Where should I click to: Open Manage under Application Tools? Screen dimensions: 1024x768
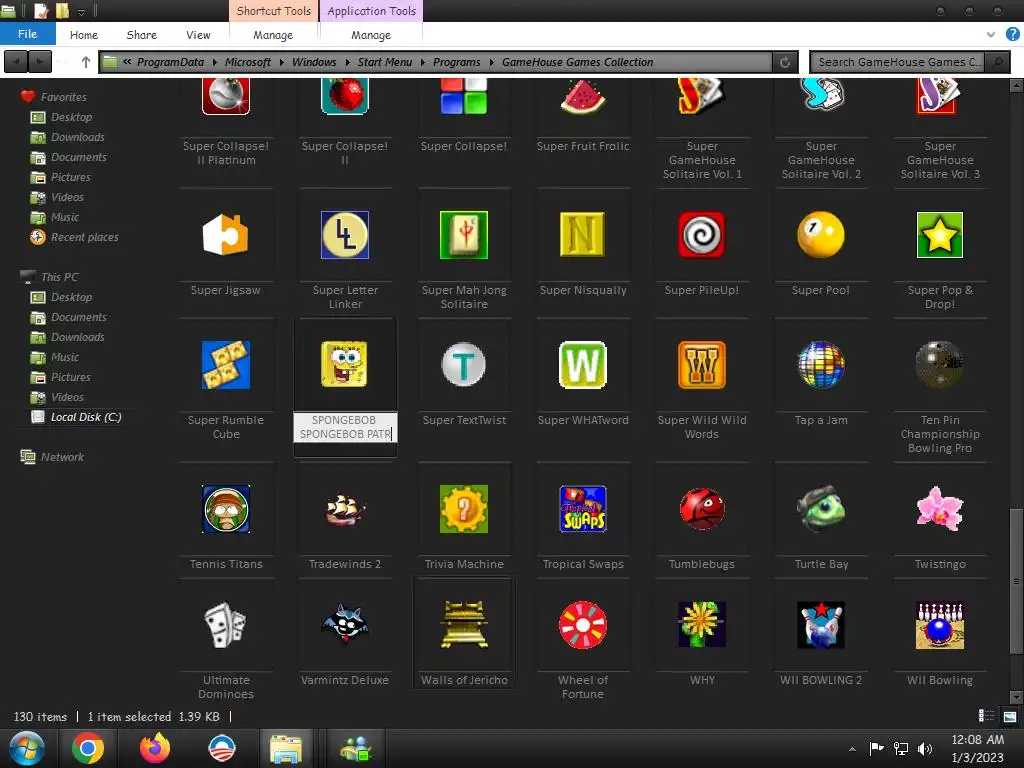point(371,35)
